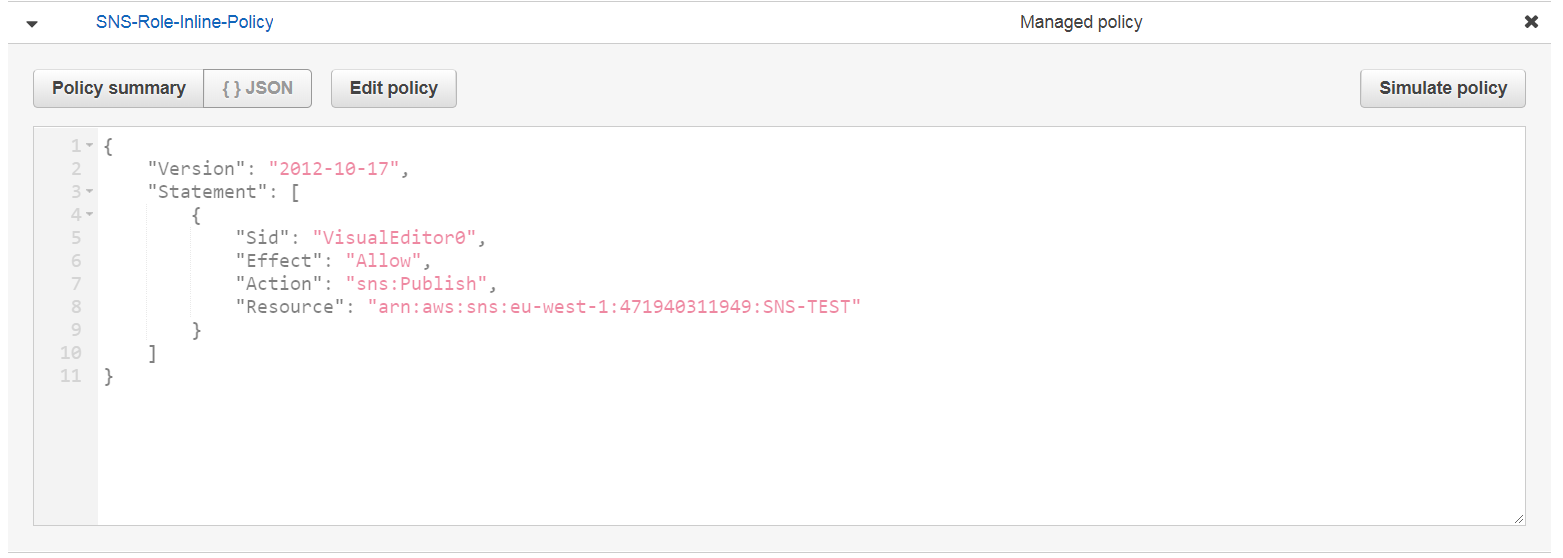This screenshot has width=1563, height=558.
Task: Fold the Statement array arrow on line 3
Action: pos(89,192)
